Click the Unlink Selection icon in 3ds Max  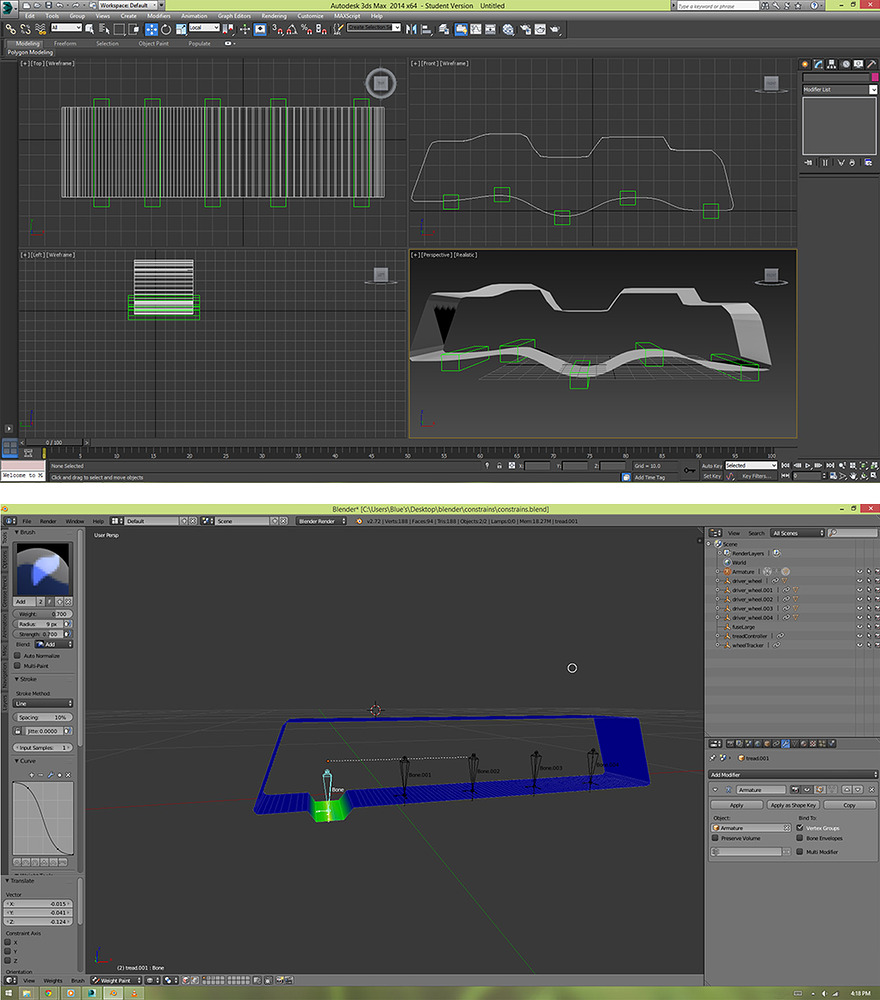(x=26, y=29)
